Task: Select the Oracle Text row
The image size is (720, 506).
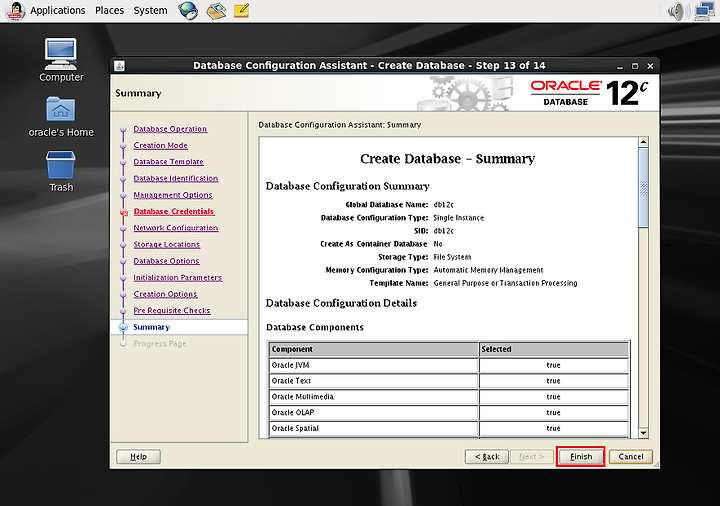Action: tap(449, 381)
